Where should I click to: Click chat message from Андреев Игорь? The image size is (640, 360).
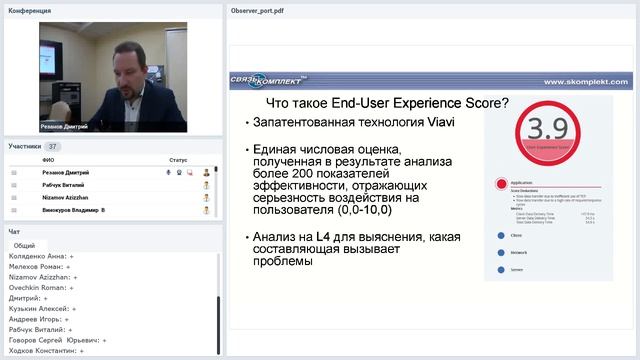[x=39, y=319]
